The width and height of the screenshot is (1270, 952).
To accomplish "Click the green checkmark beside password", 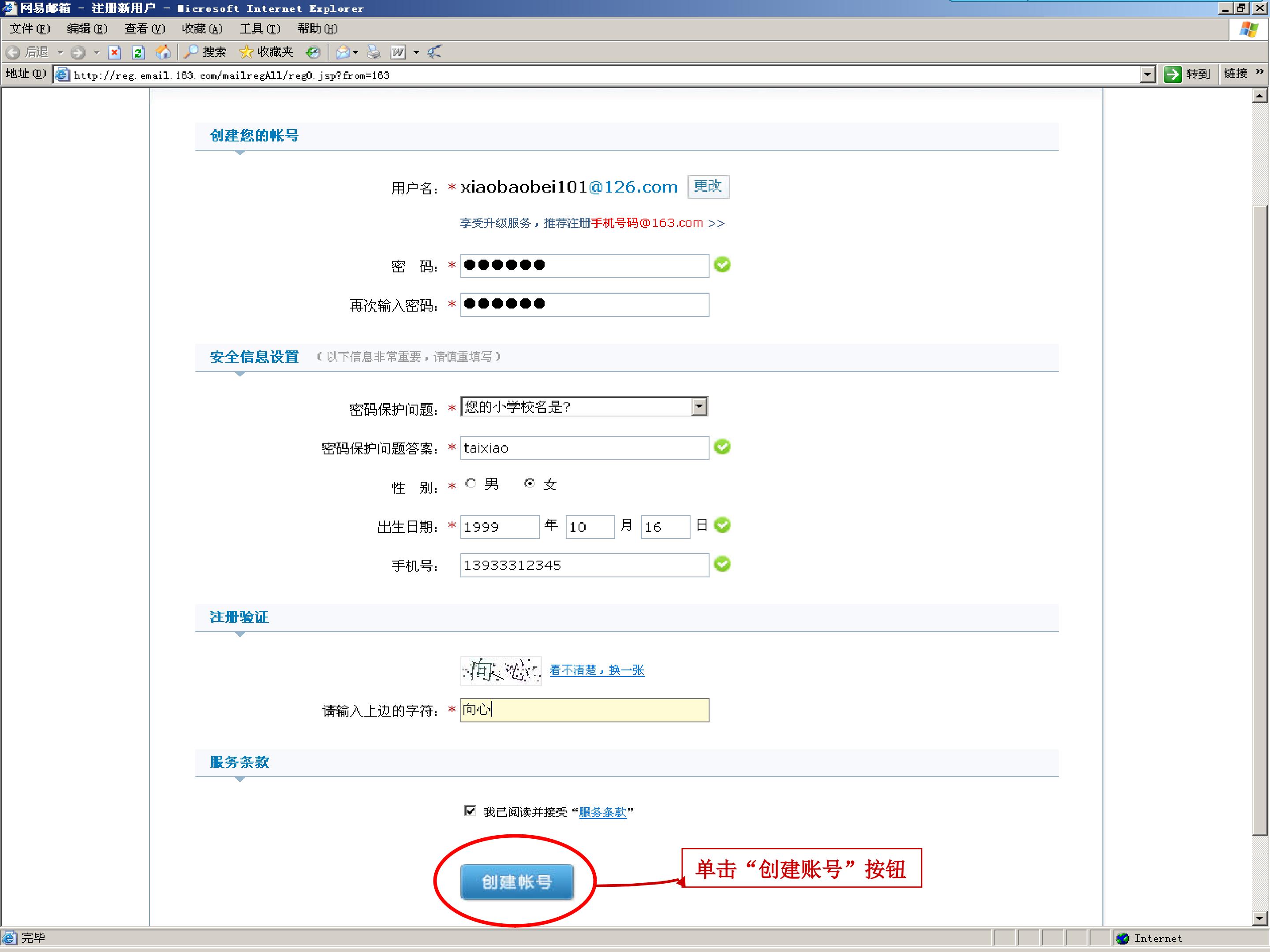I will pos(722,264).
